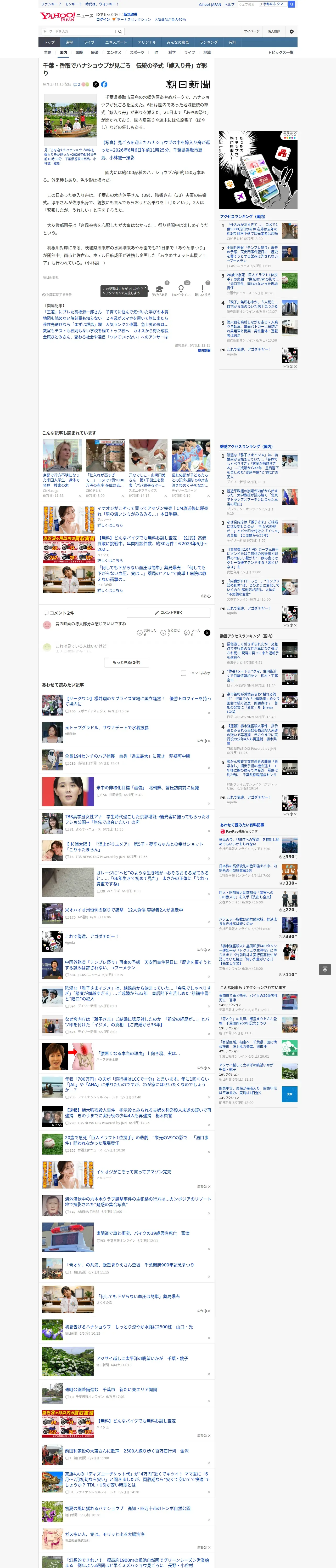336x1568 pixels.
Task: Click the web search magnifier button
Action: click(292, 4)
